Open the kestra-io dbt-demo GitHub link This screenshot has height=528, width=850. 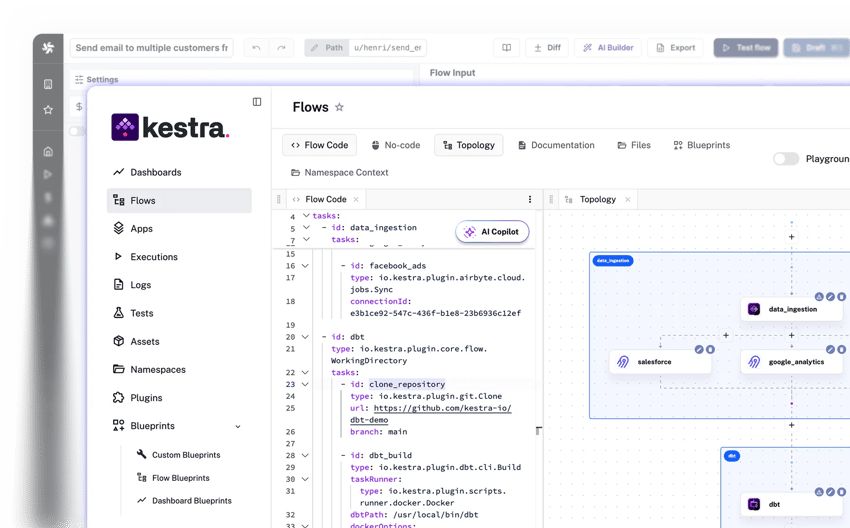point(442,408)
